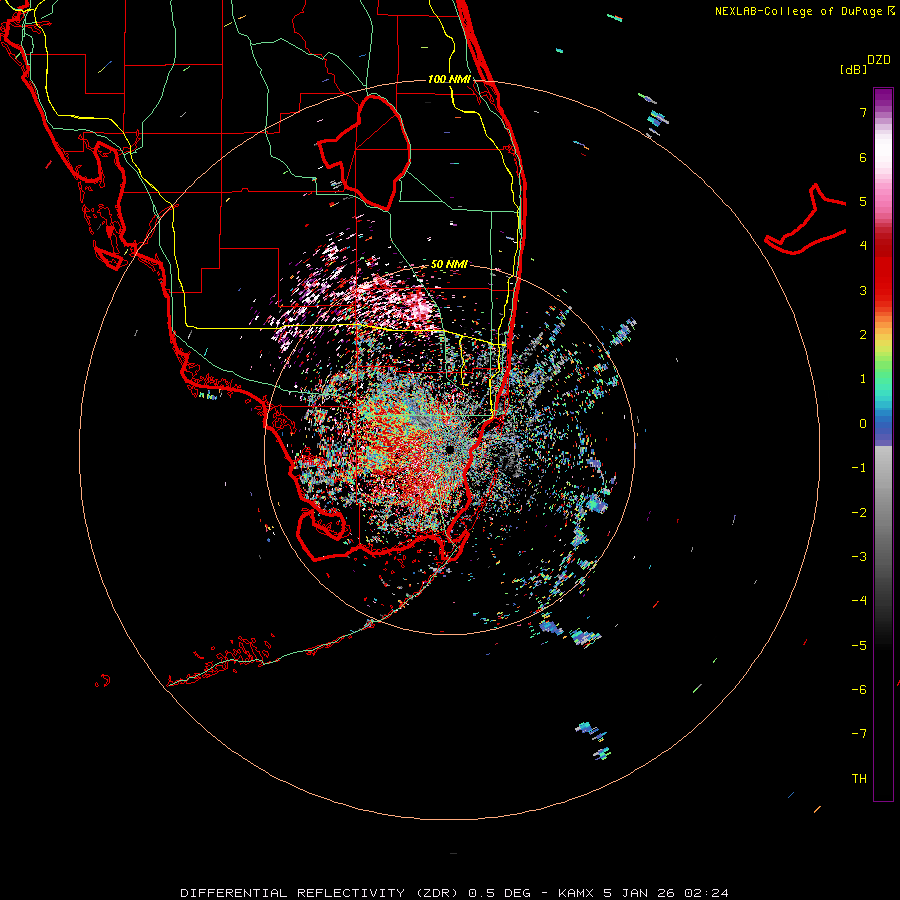Click the -4 value on the ZDR color scale
This screenshot has height=900, width=900.
pos(859,600)
